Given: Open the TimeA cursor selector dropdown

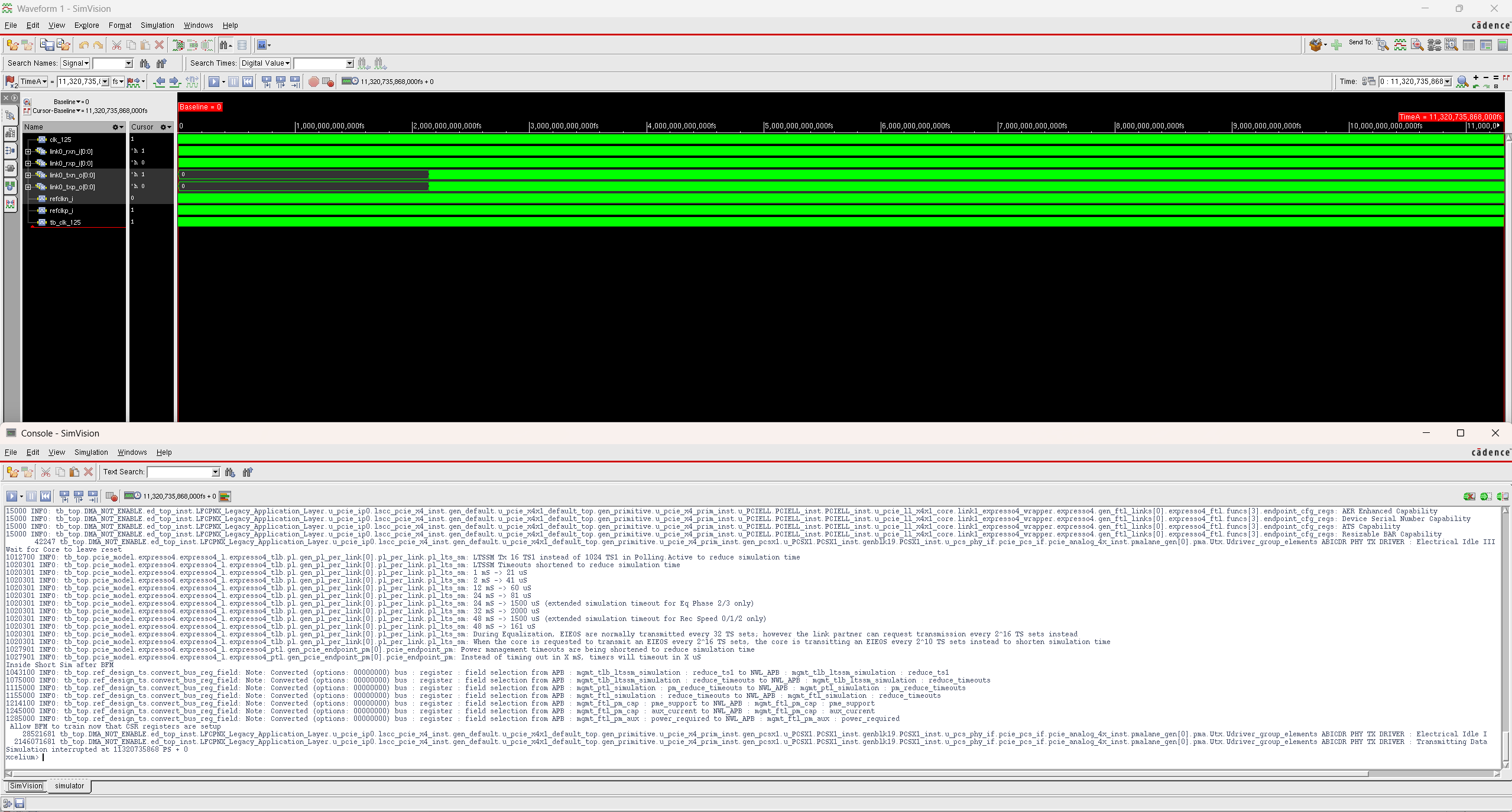Looking at the screenshot, I should [33, 82].
